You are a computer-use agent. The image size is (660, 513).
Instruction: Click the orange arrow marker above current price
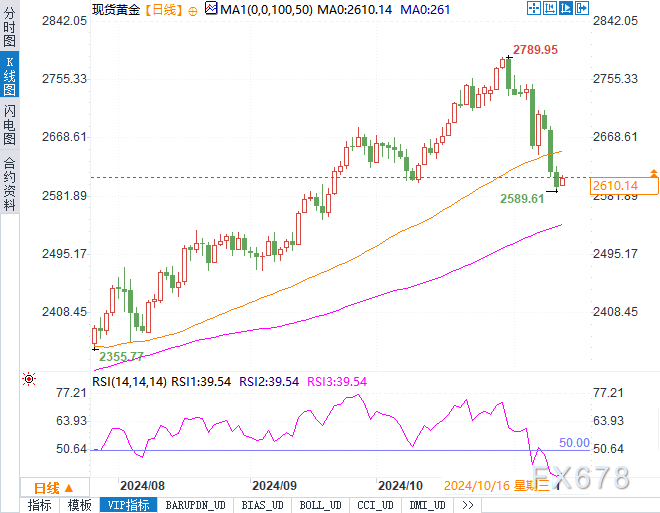coord(653,174)
